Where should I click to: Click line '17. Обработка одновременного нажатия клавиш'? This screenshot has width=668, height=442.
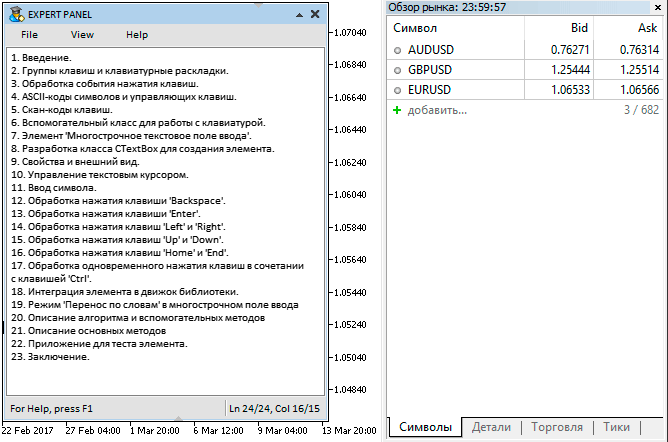[x=157, y=273]
